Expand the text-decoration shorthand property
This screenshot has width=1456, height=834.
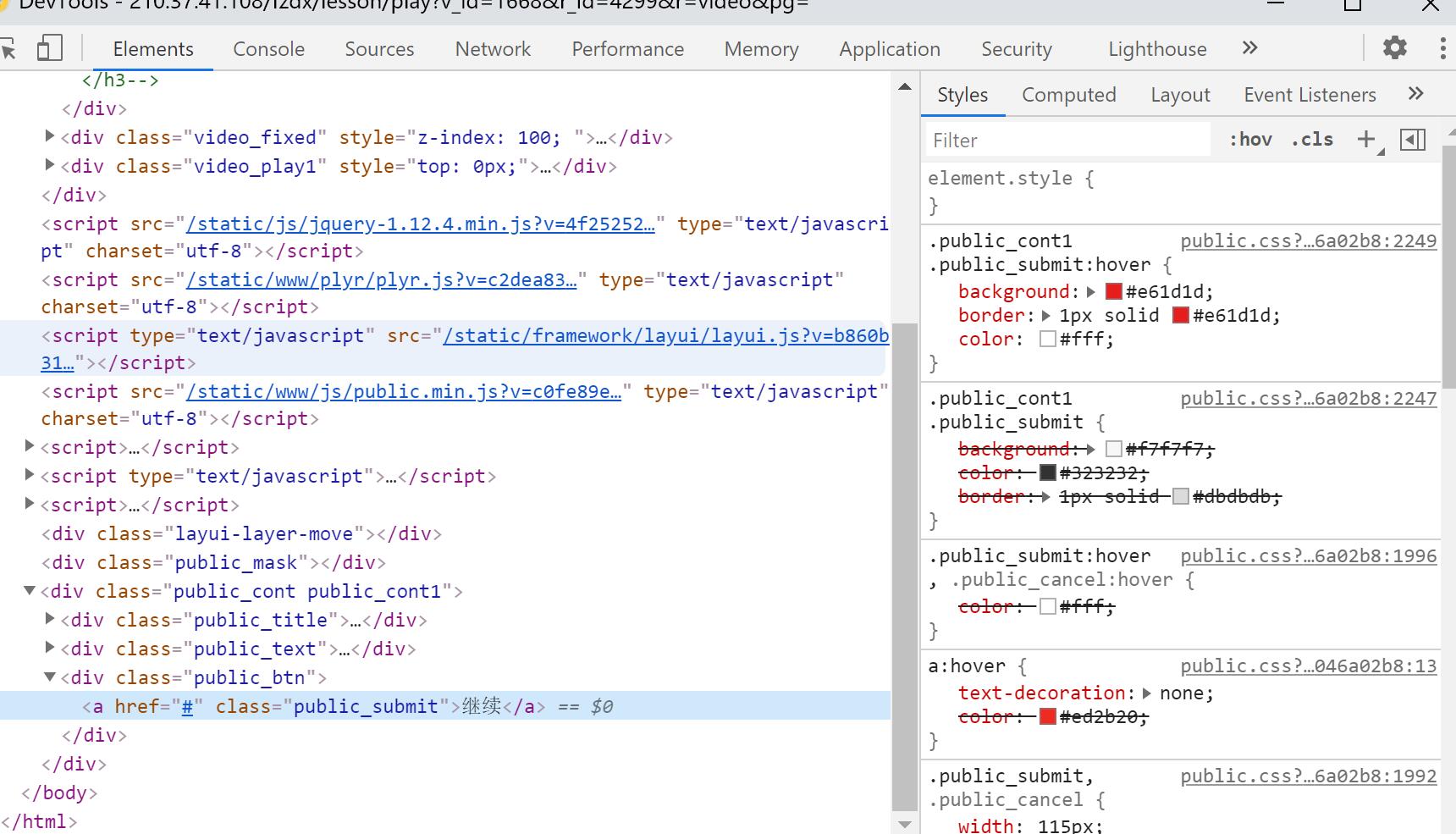click(x=1147, y=693)
